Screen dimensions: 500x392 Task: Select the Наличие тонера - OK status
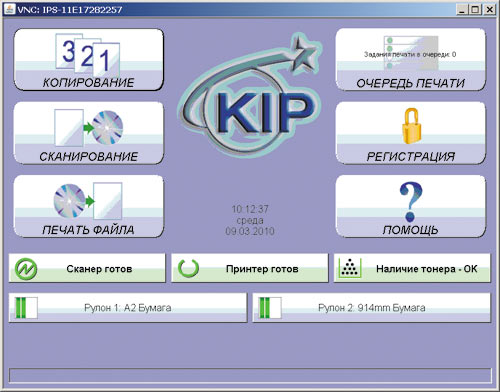412,268
